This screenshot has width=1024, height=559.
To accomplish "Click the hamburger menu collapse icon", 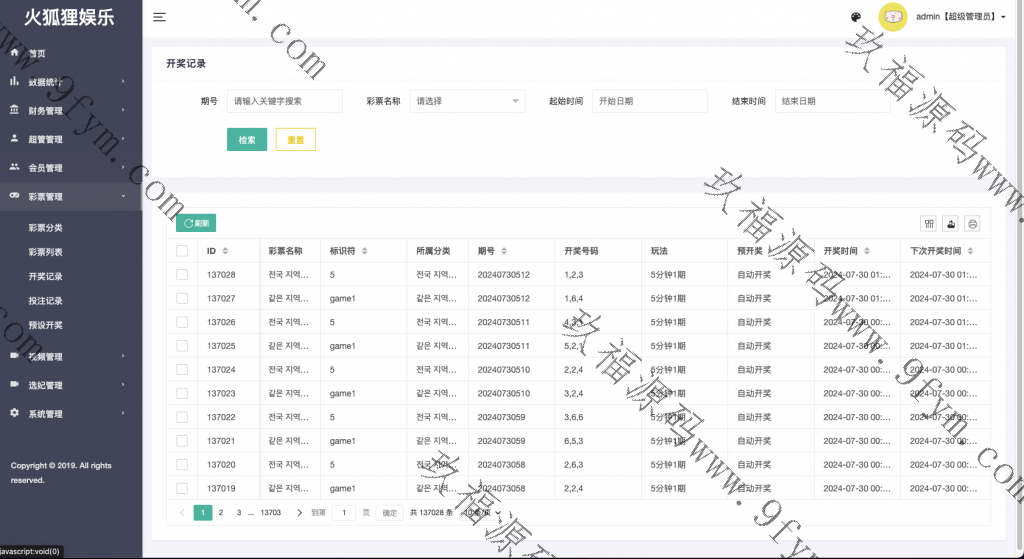I will point(160,17).
